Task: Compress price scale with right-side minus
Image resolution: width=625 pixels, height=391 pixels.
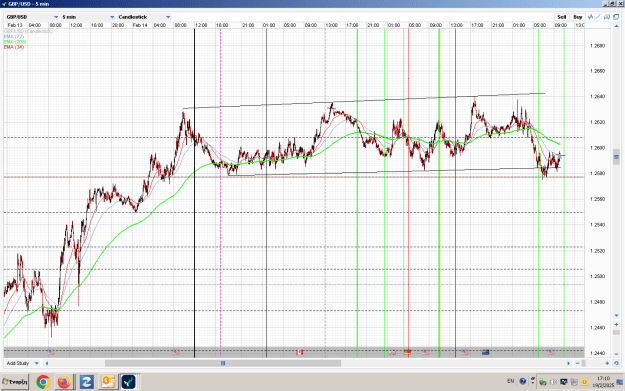Action: [616, 354]
